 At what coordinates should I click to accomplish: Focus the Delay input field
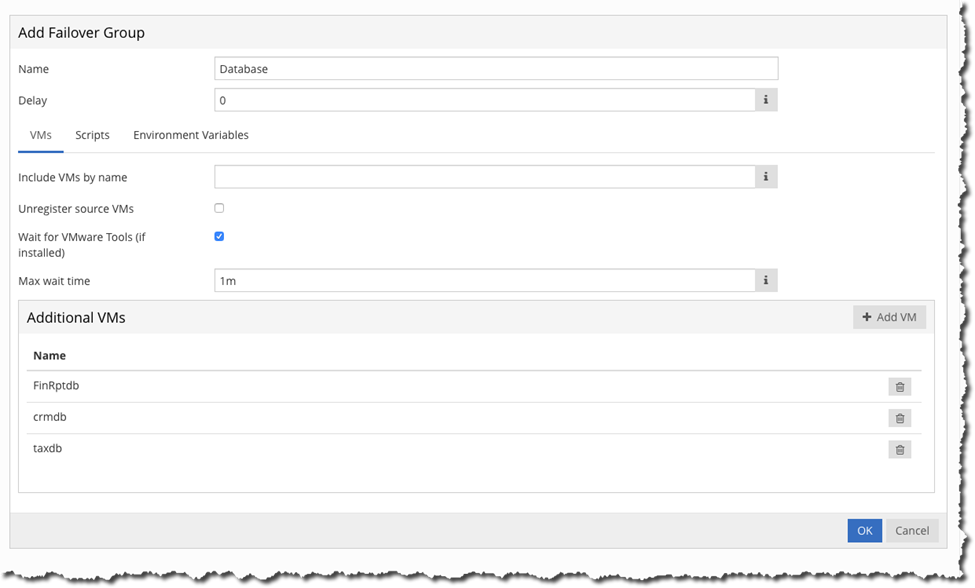point(485,100)
